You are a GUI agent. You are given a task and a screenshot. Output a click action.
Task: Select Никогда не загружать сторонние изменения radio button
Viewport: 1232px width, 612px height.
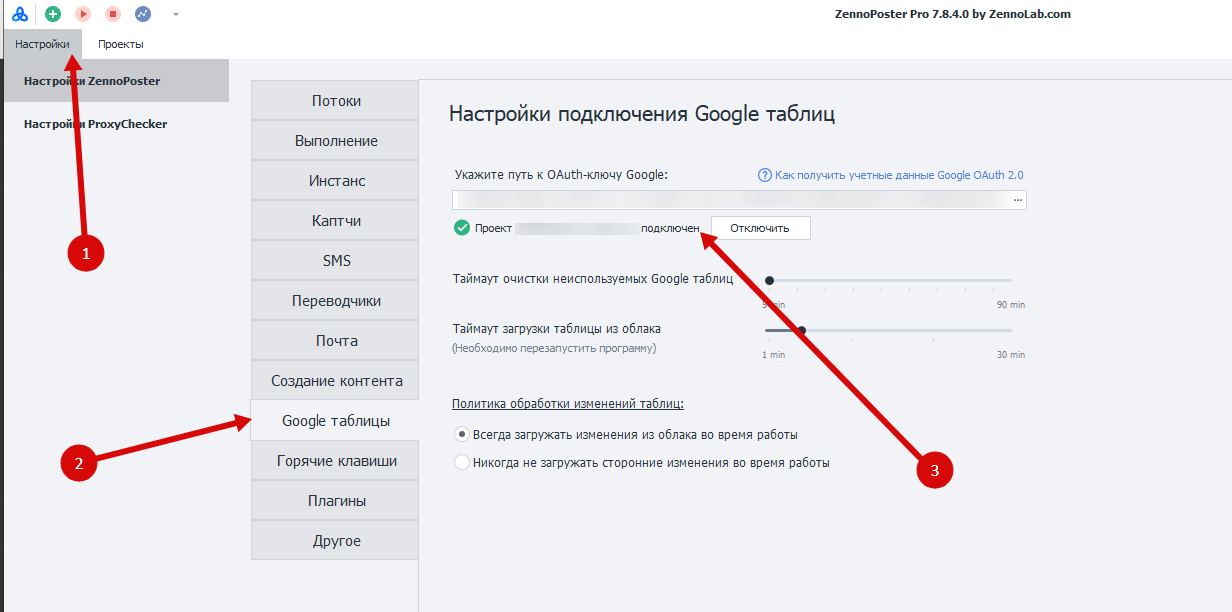coord(461,463)
